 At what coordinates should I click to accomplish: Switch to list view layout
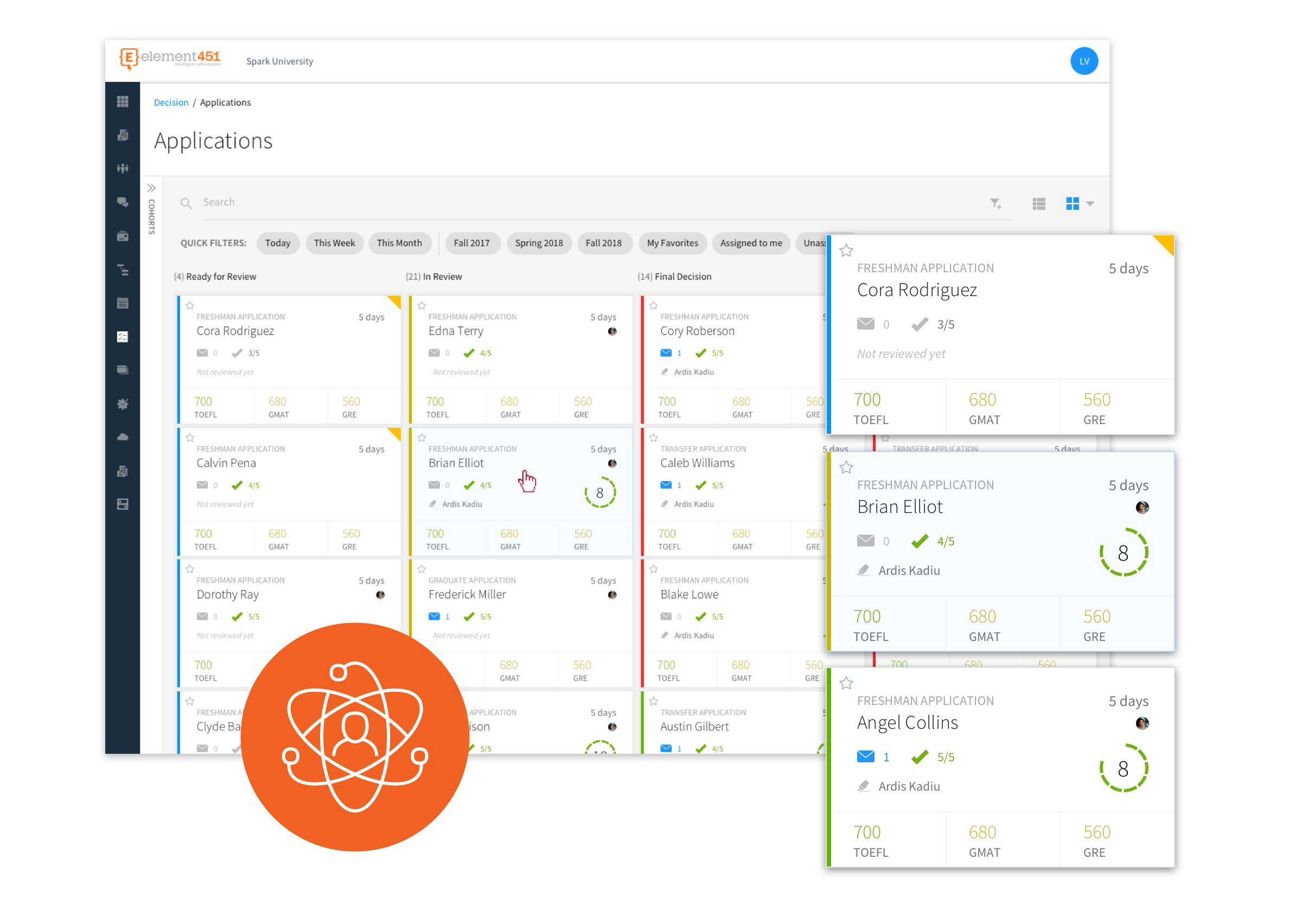click(x=1039, y=203)
